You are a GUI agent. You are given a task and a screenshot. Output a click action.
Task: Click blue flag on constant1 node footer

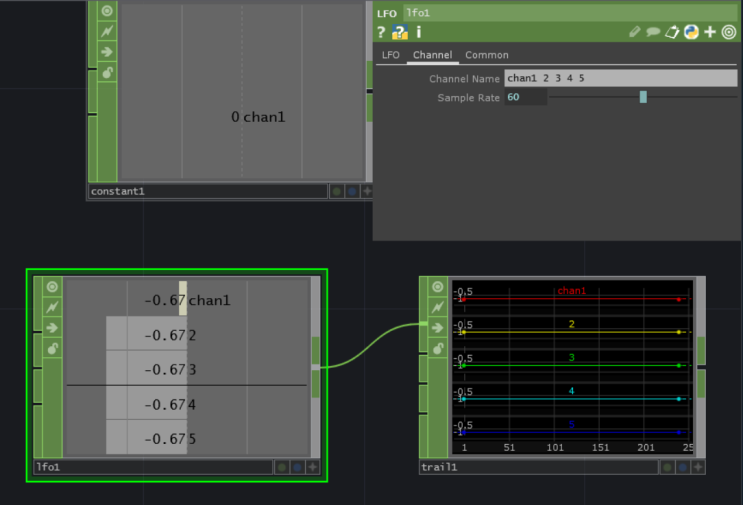click(x=352, y=191)
